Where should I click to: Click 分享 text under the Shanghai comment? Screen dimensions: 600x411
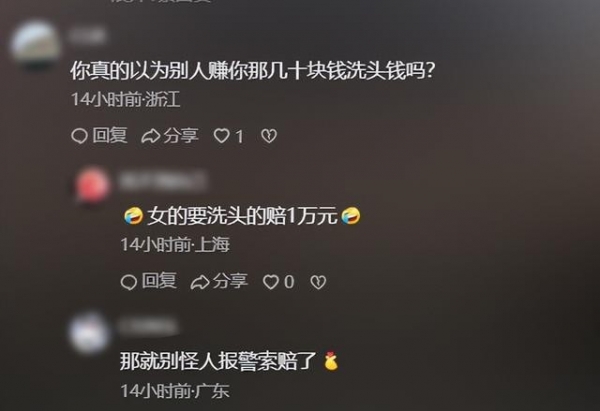pyautogui.click(x=230, y=282)
